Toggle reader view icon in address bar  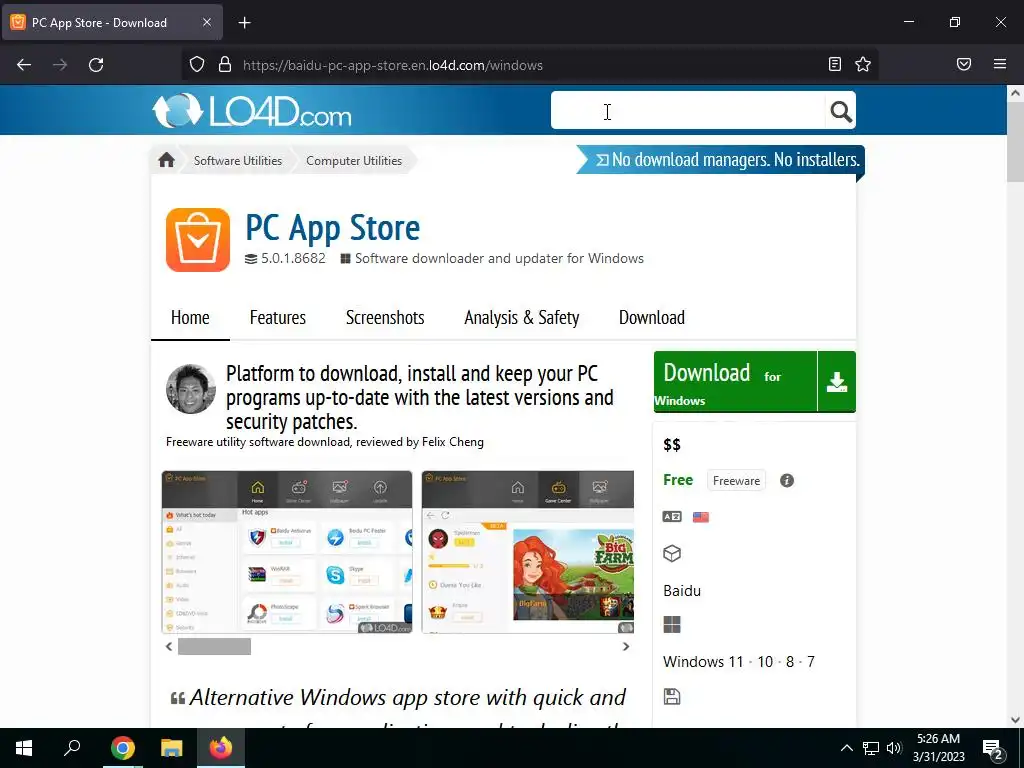tap(835, 64)
